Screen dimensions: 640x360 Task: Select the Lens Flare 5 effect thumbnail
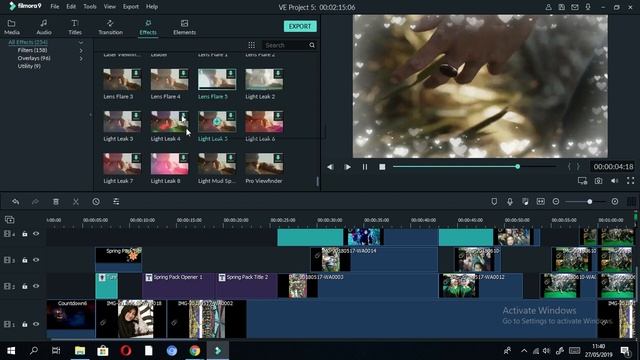point(217,79)
